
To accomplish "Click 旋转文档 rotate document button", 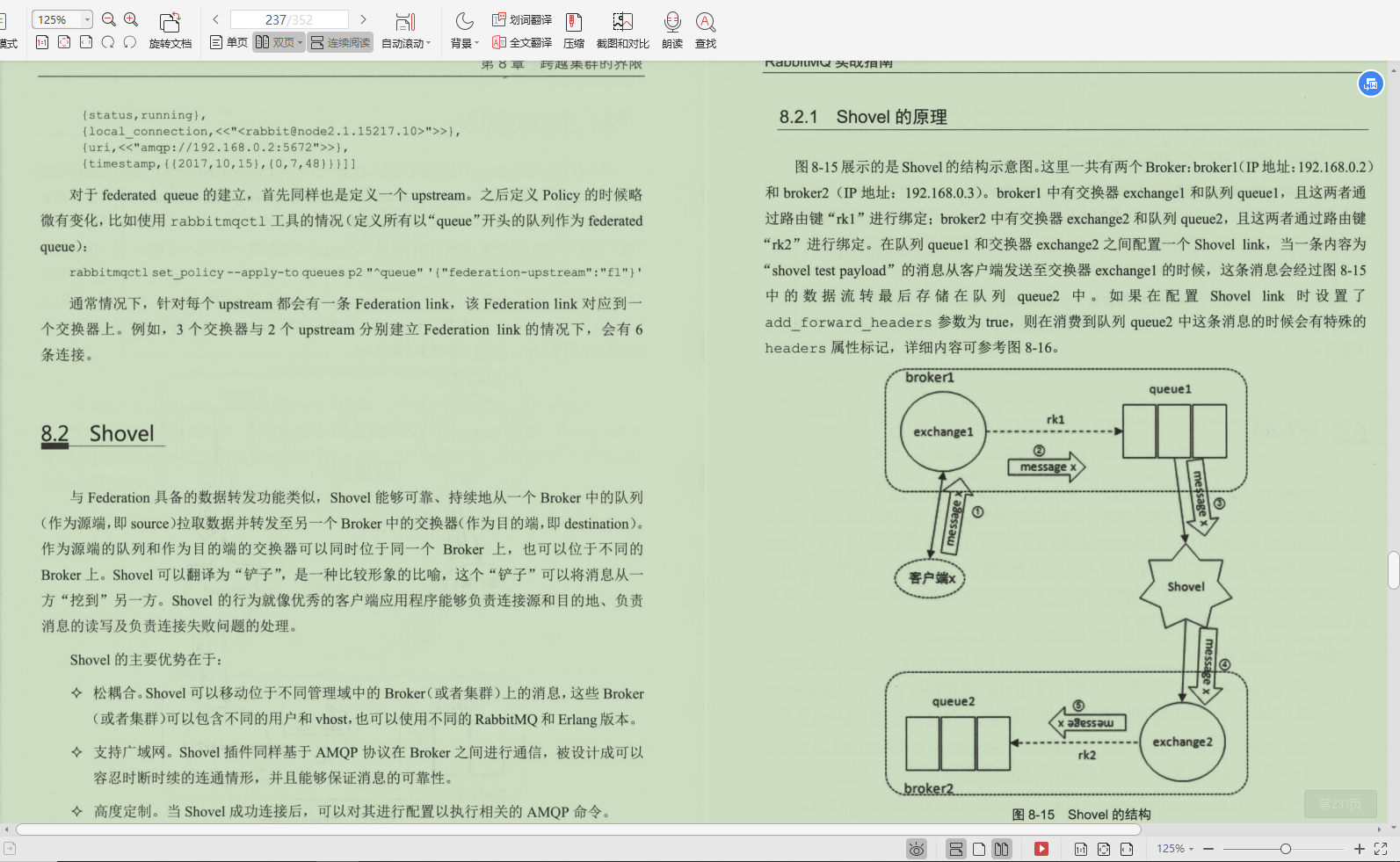I will [170, 31].
